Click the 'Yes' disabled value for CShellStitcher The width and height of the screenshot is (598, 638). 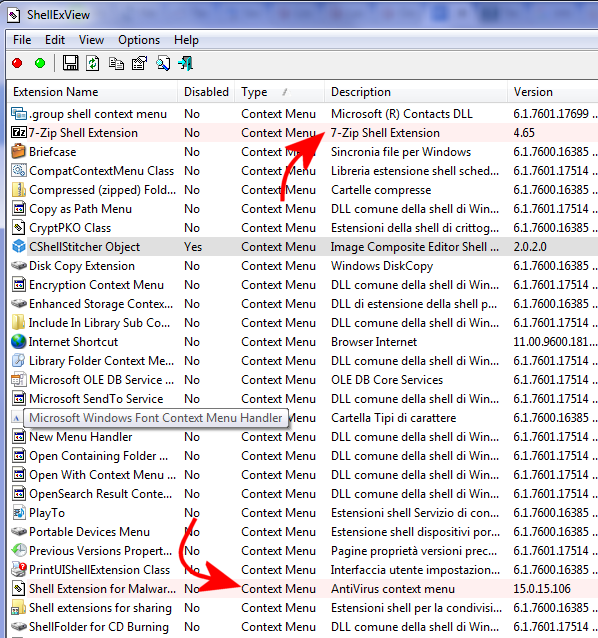193,247
